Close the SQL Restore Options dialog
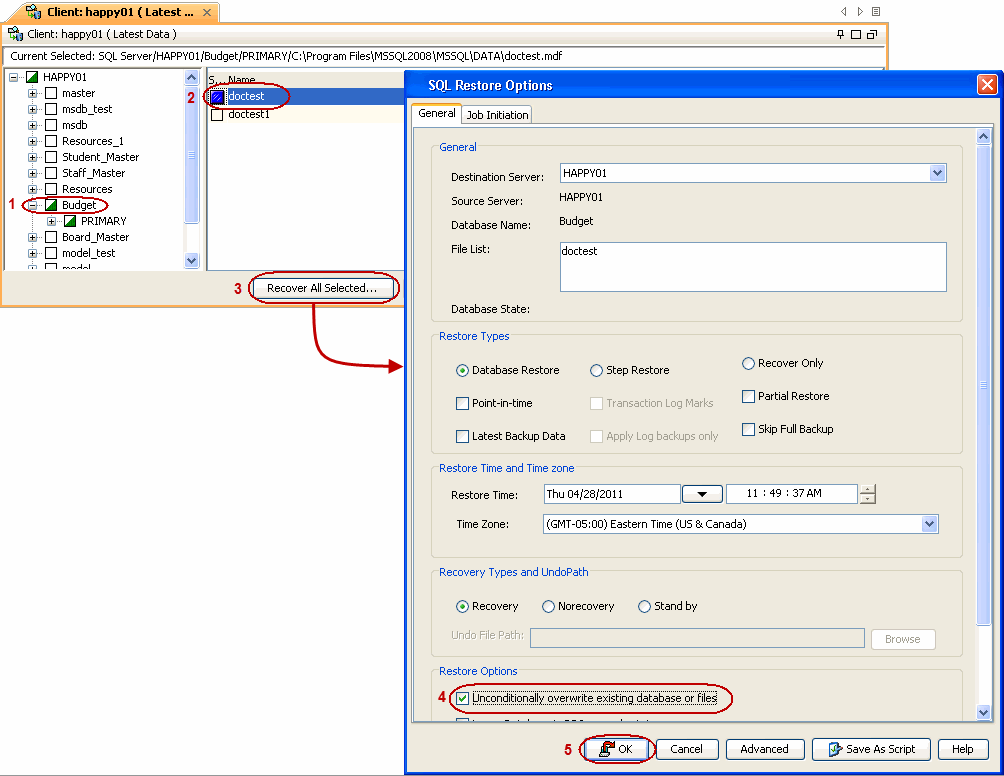 click(987, 85)
